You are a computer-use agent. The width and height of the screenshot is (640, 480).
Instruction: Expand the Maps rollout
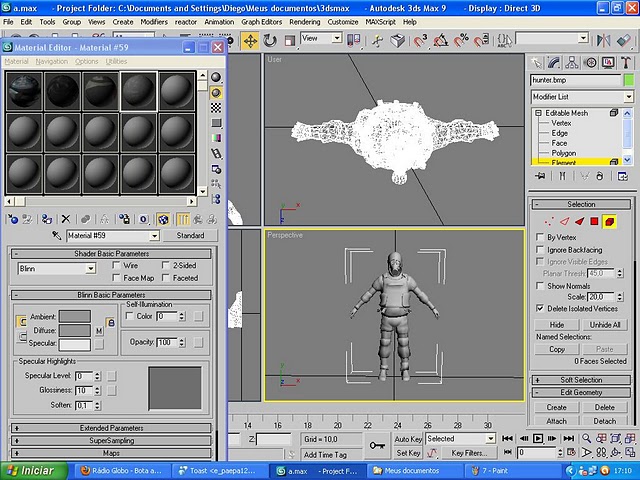[111, 453]
